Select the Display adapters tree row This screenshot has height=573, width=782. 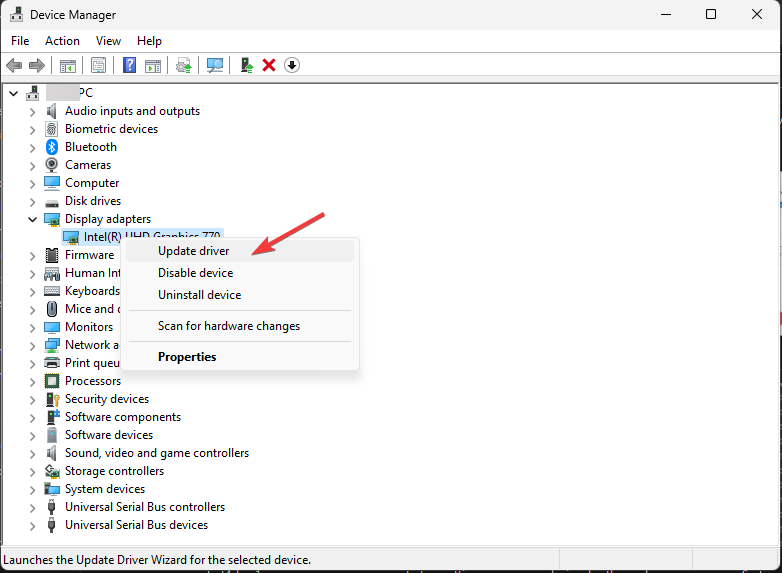pyautogui.click(x=108, y=218)
